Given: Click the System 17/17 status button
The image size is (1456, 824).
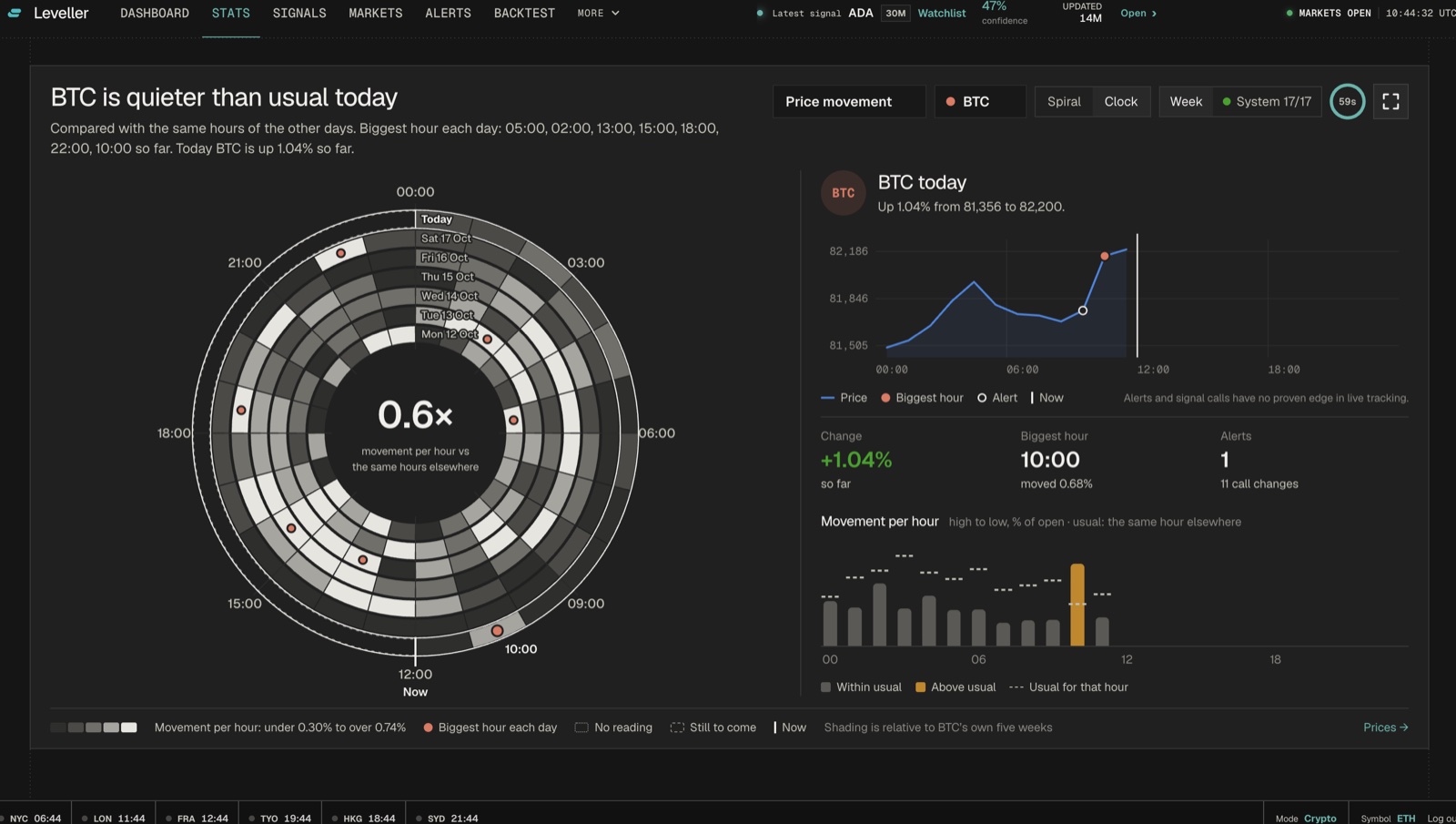Looking at the screenshot, I should coord(1267,101).
